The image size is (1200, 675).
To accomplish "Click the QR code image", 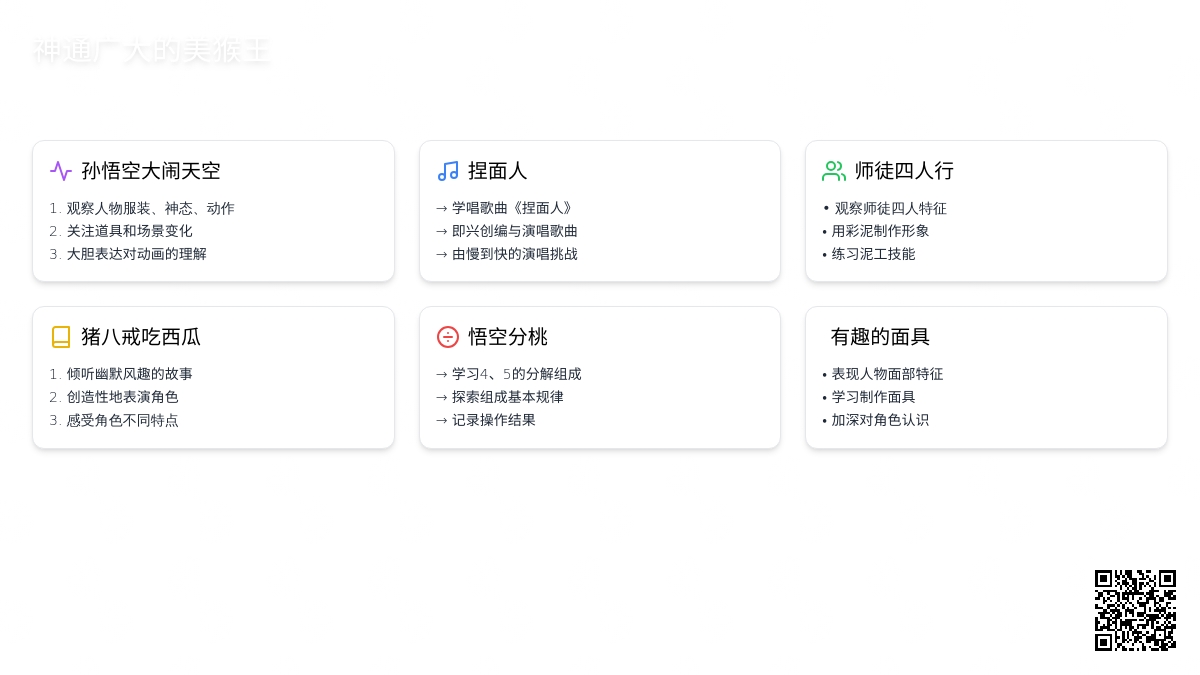I will point(1135,610).
